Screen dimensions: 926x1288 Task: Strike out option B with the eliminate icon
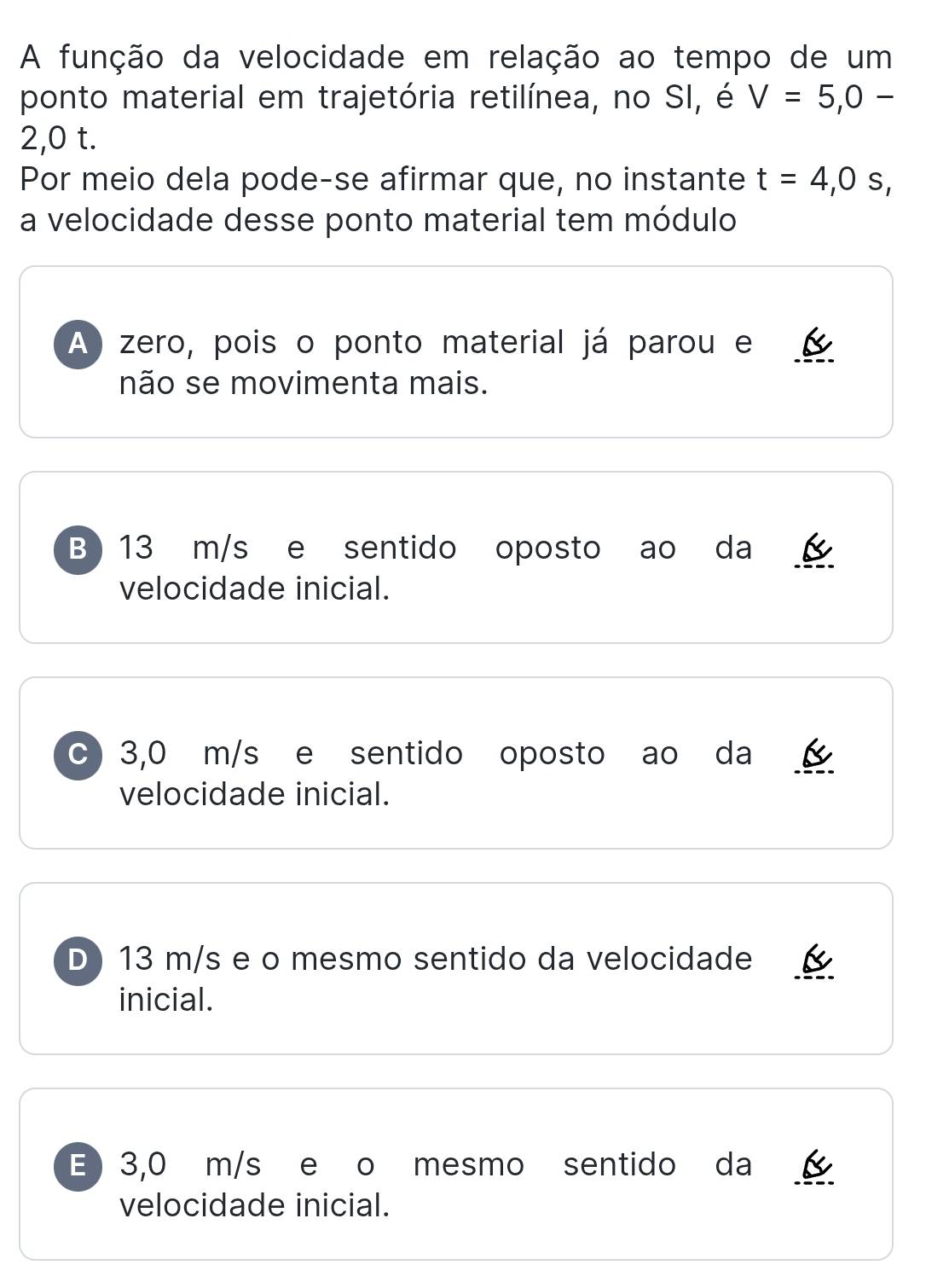coord(814,552)
